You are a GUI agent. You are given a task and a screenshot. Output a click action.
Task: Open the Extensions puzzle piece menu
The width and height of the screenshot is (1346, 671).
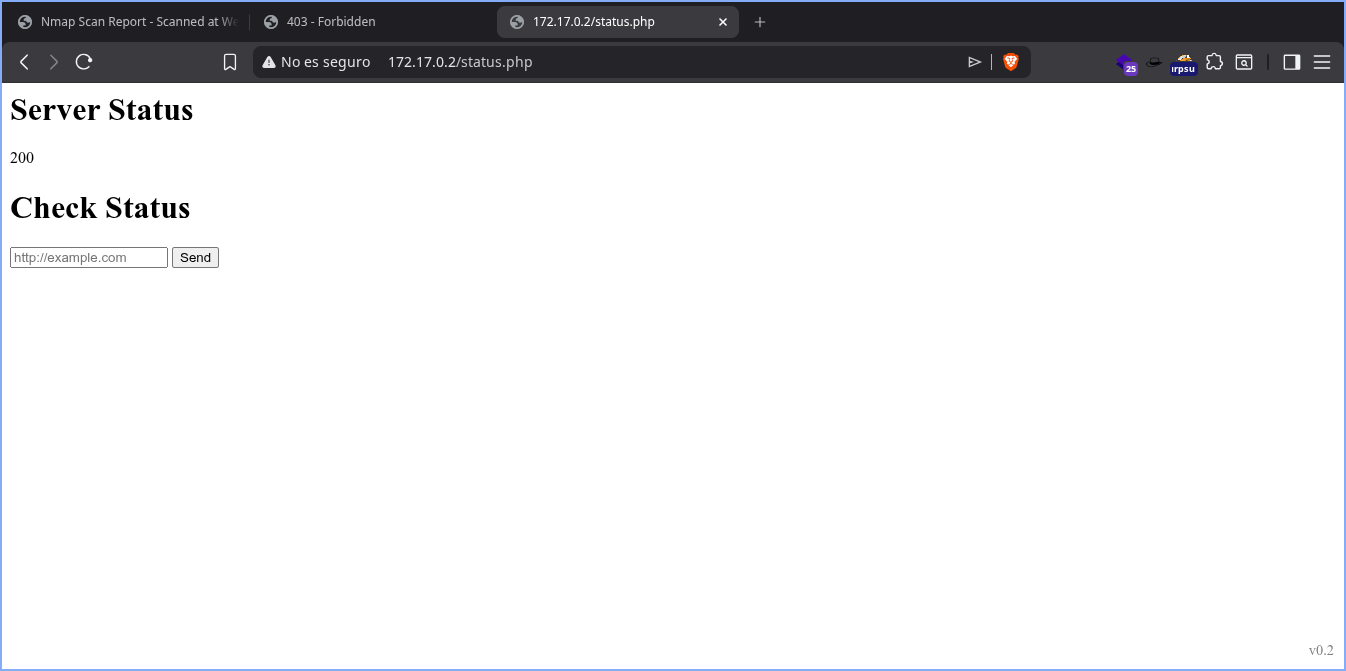tap(1214, 62)
